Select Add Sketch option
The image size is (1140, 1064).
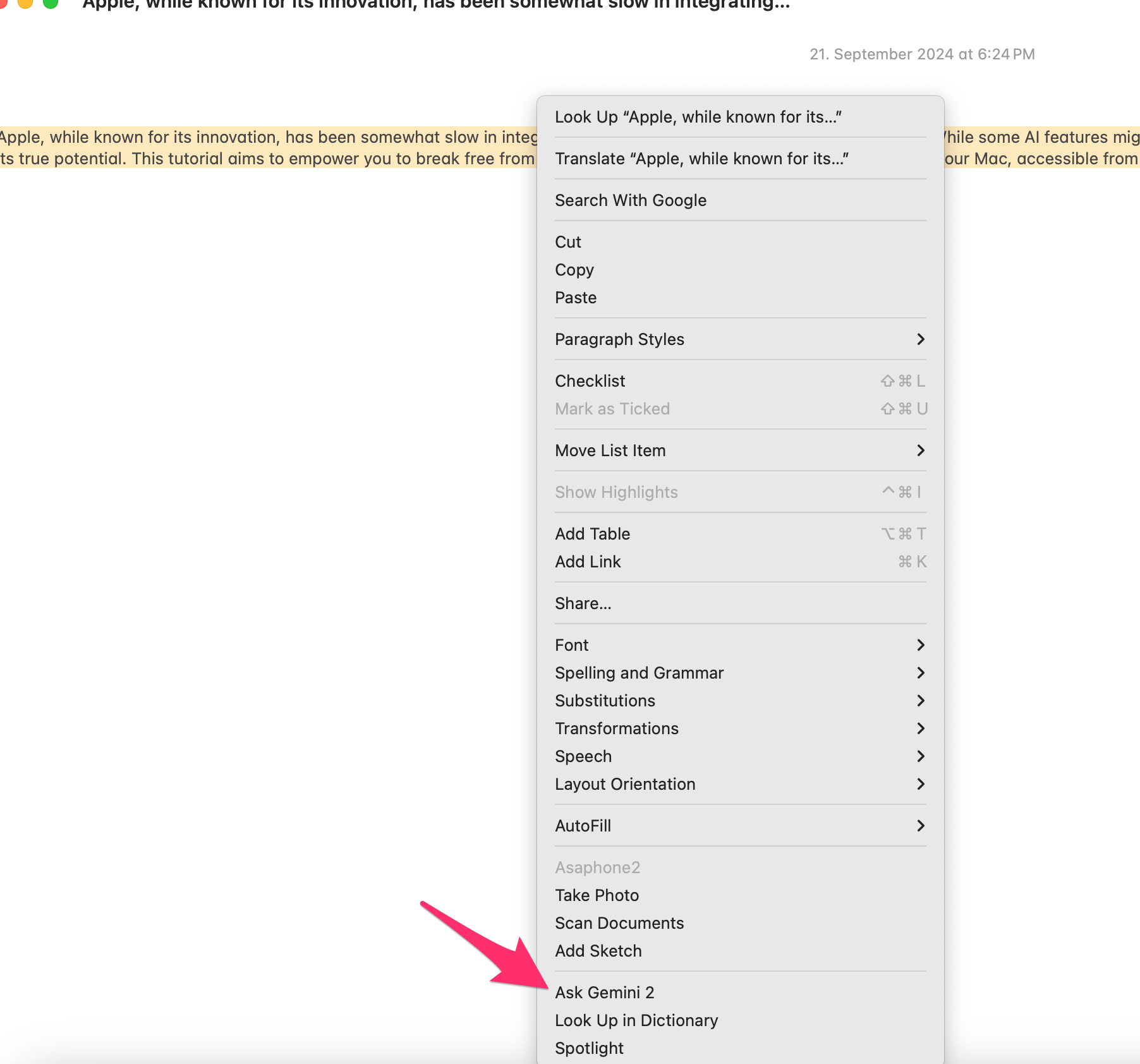click(740, 951)
